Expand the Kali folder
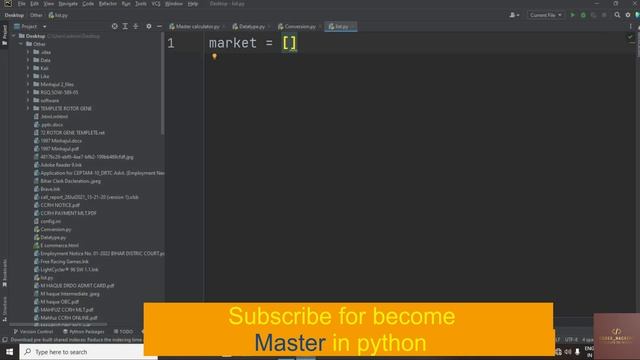The image size is (640, 360). coord(28,68)
